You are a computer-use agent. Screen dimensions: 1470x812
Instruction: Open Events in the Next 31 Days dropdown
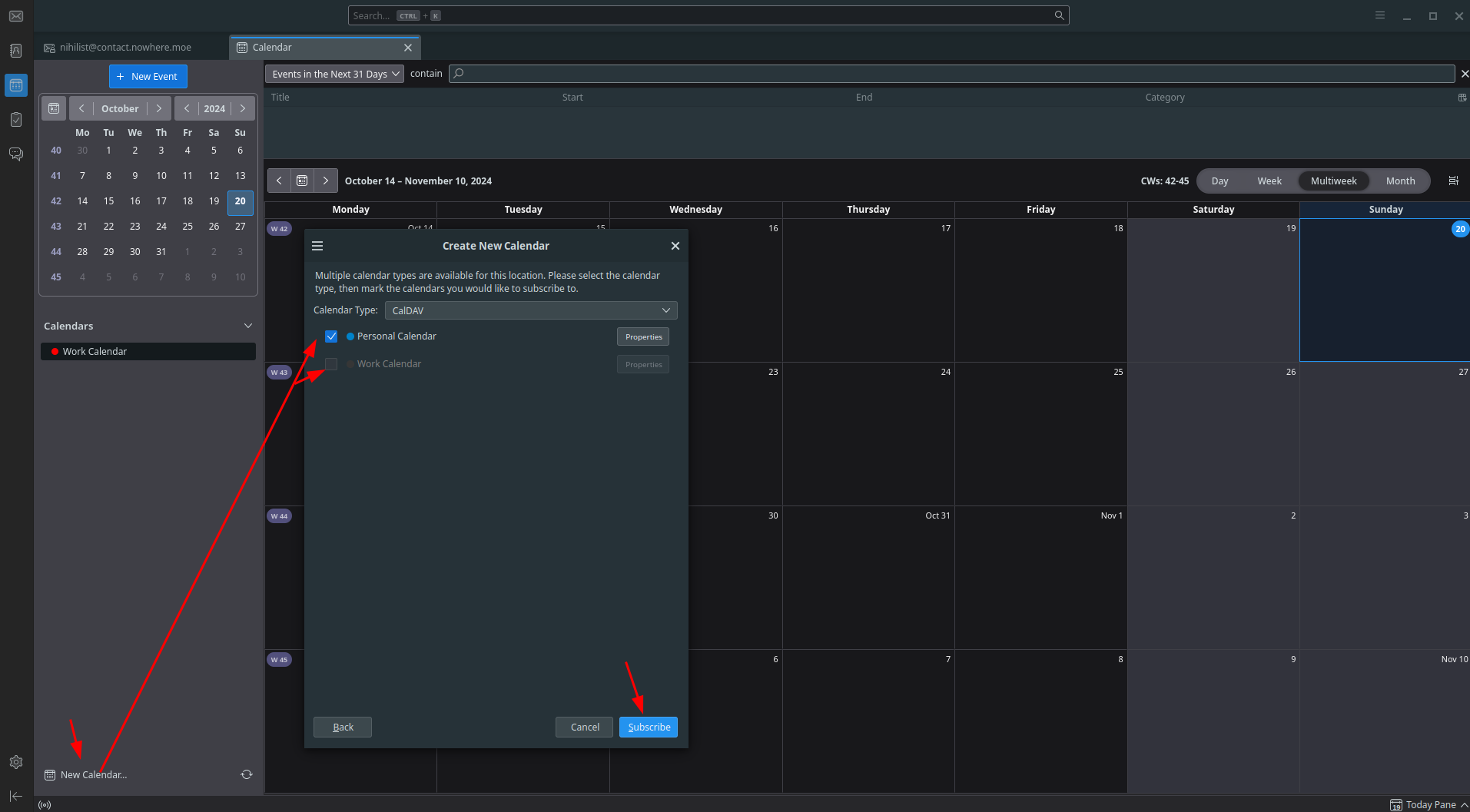(x=334, y=74)
